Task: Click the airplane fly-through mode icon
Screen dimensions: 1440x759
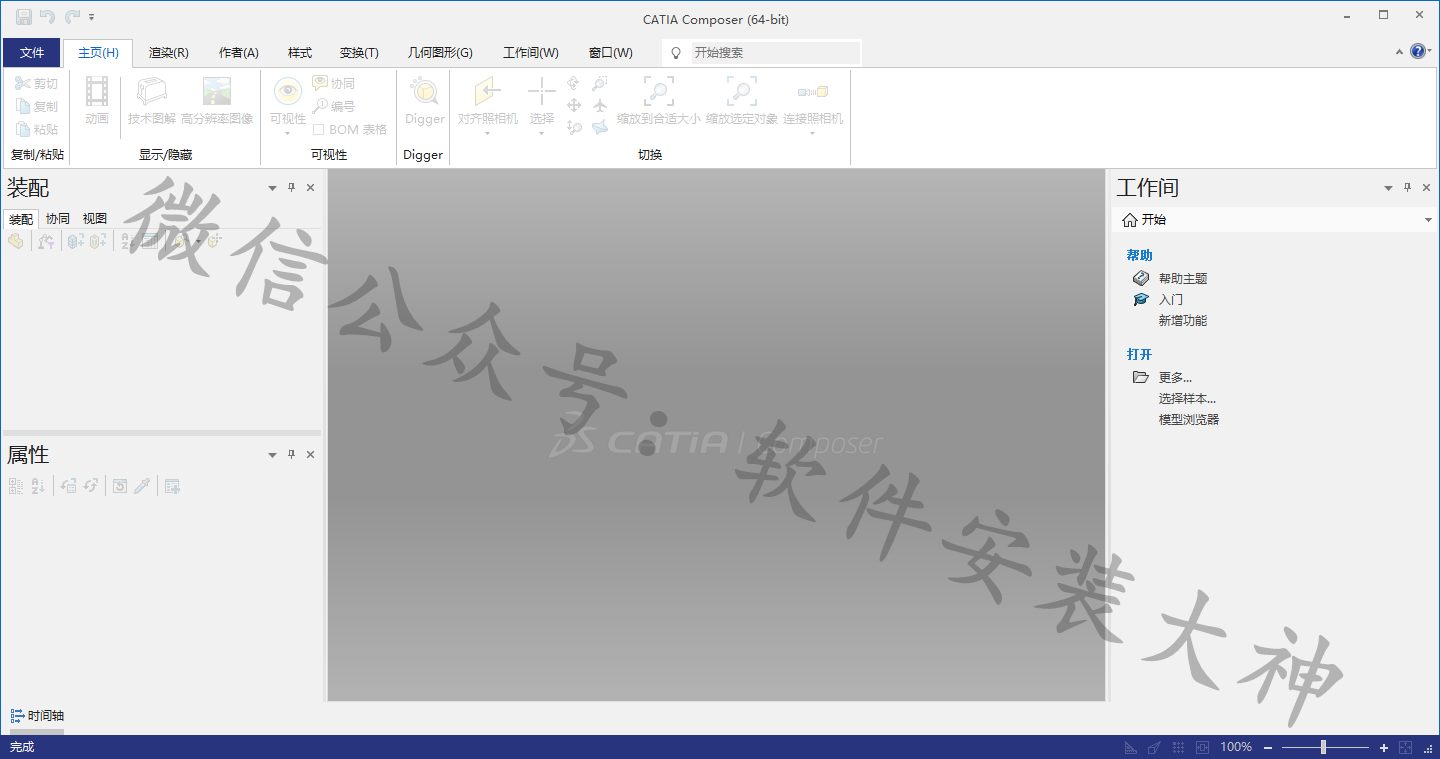Action: (x=600, y=105)
